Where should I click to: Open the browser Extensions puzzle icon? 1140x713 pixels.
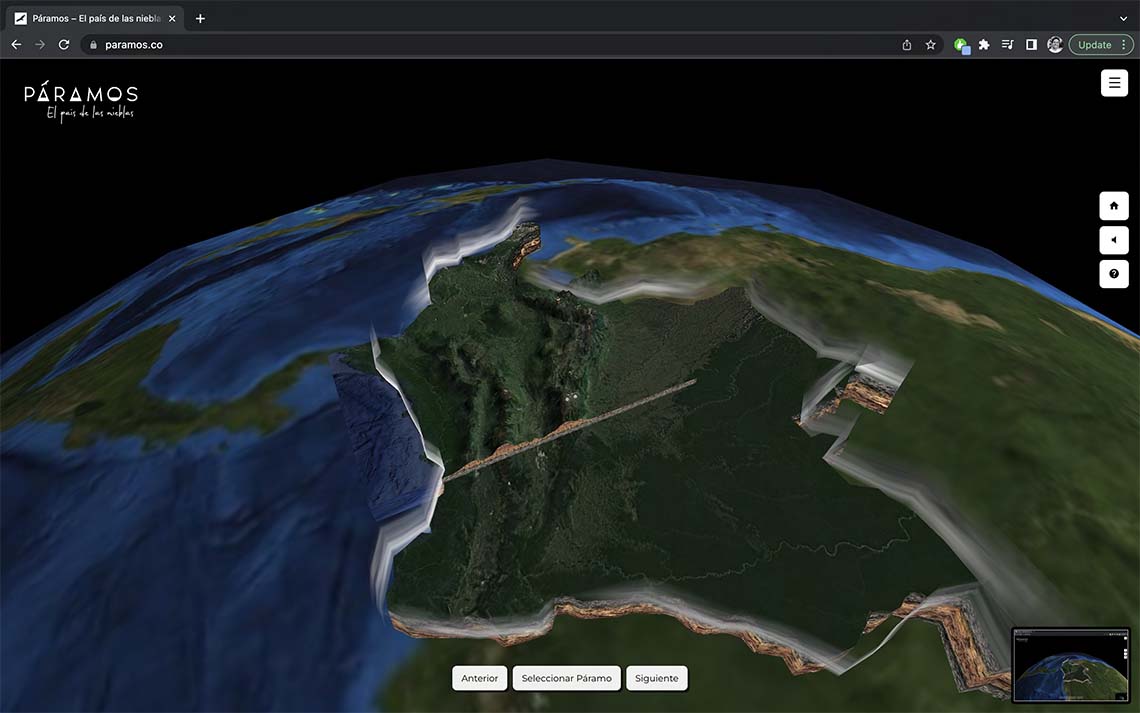coord(984,45)
